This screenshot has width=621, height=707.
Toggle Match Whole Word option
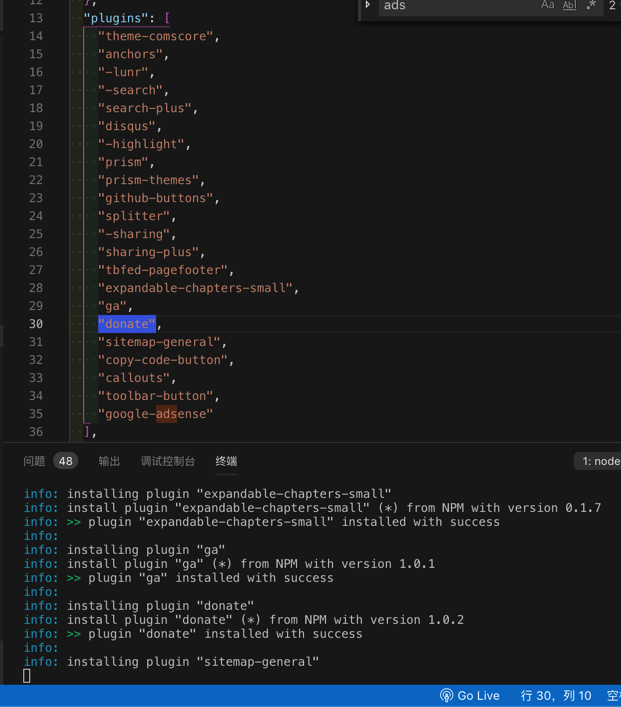pos(569,6)
